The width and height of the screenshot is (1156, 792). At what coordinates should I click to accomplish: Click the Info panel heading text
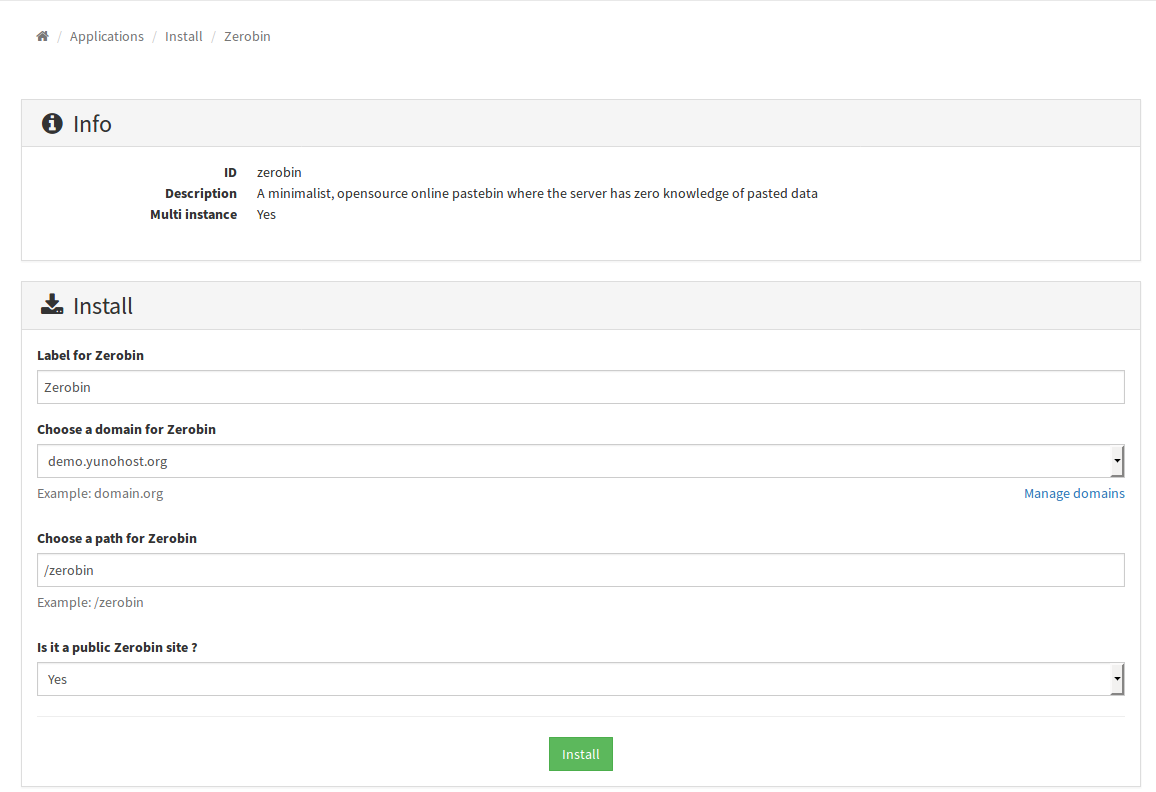click(x=92, y=124)
